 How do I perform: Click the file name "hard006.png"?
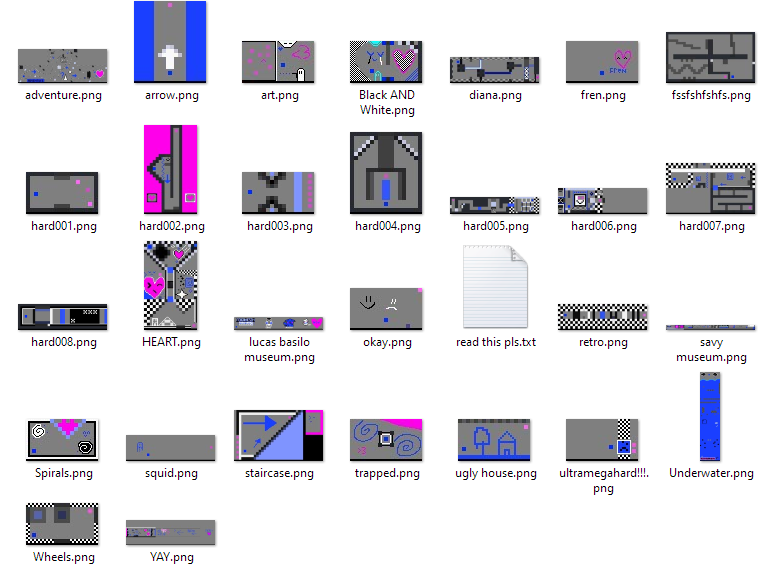pos(604,226)
